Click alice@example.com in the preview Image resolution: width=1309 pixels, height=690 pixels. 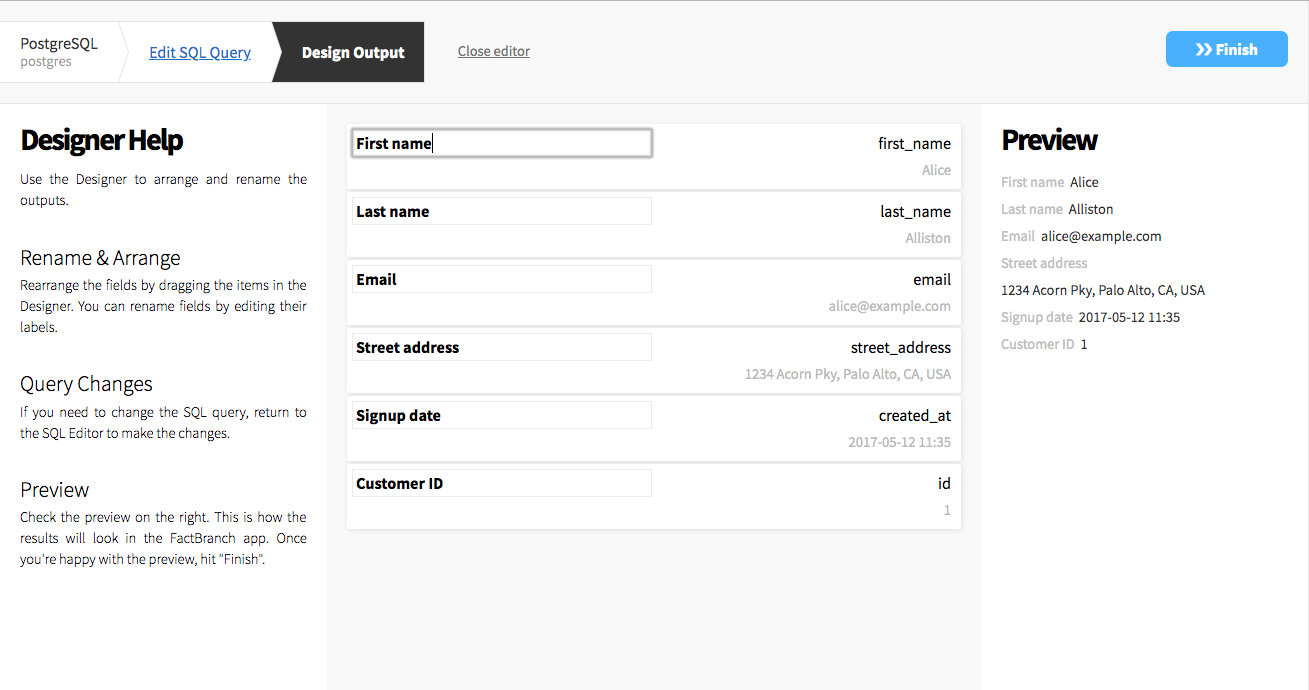click(x=1101, y=236)
